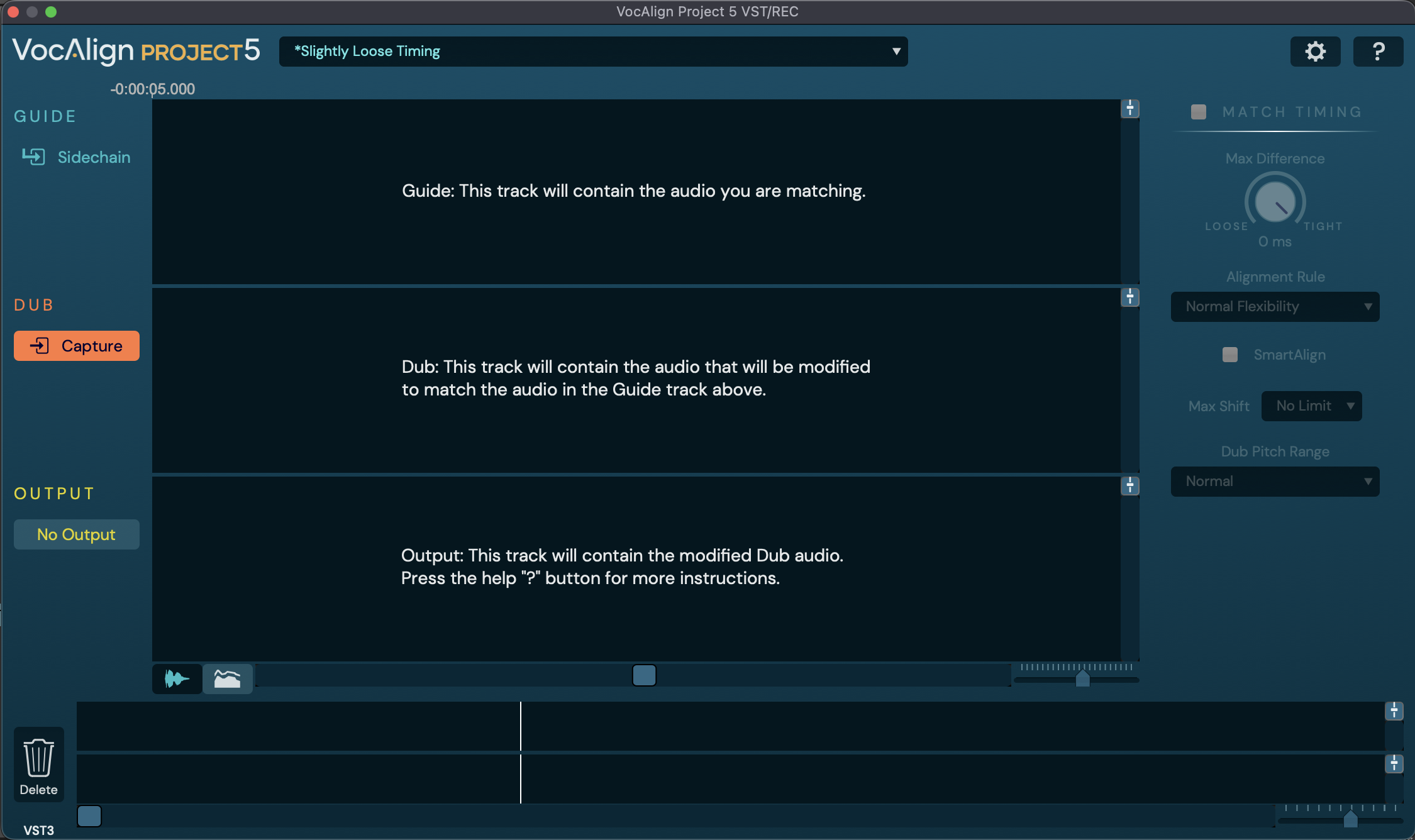This screenshot has height=840, width=1415.
Task: Toggle the SmartAlign checkbox
Action: point(1230,355)
